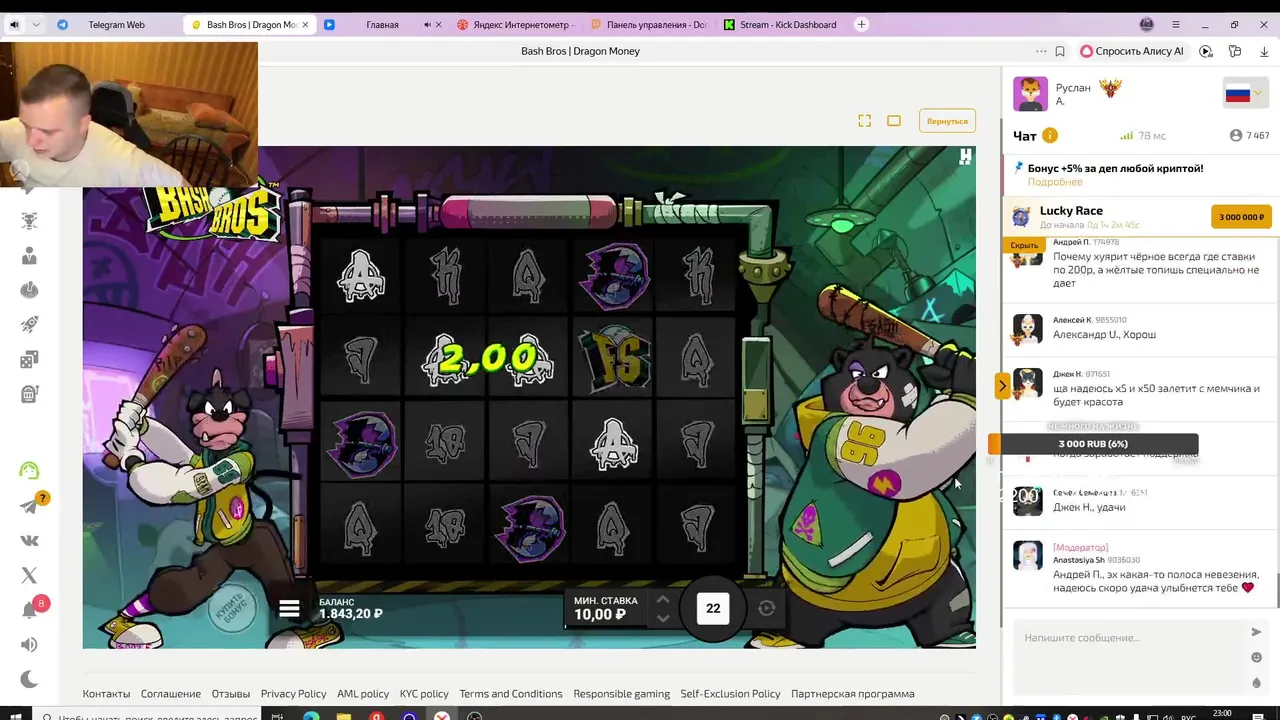
Task: Switch game to theater mode rectangle icon
Action: click(894, 121)
